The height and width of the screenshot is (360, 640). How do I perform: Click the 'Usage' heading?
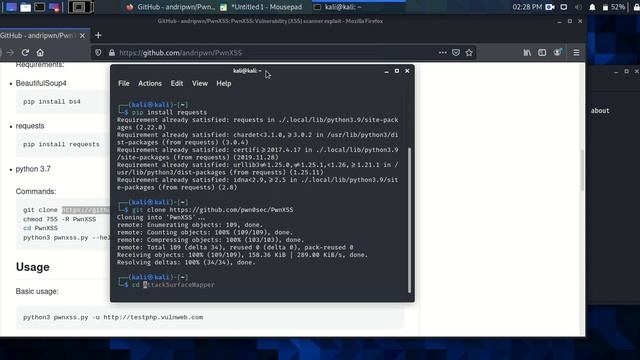[33, 267]
